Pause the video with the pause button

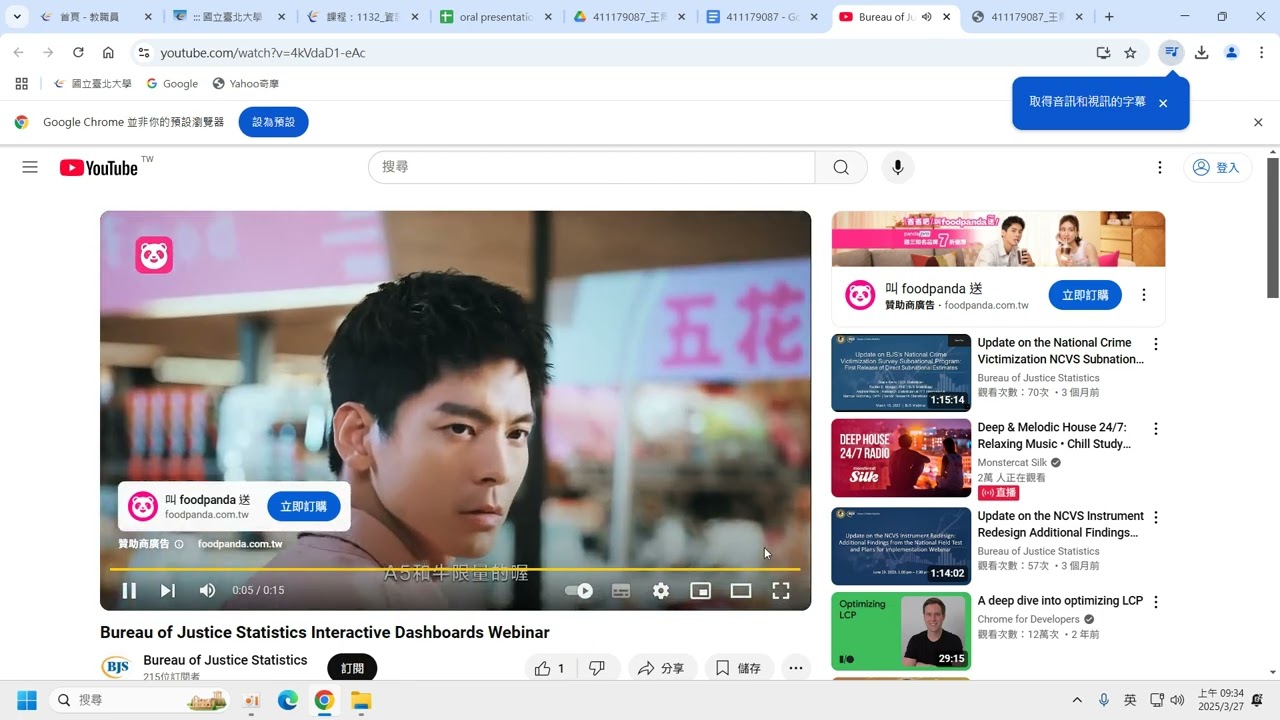tap(129, 591)
